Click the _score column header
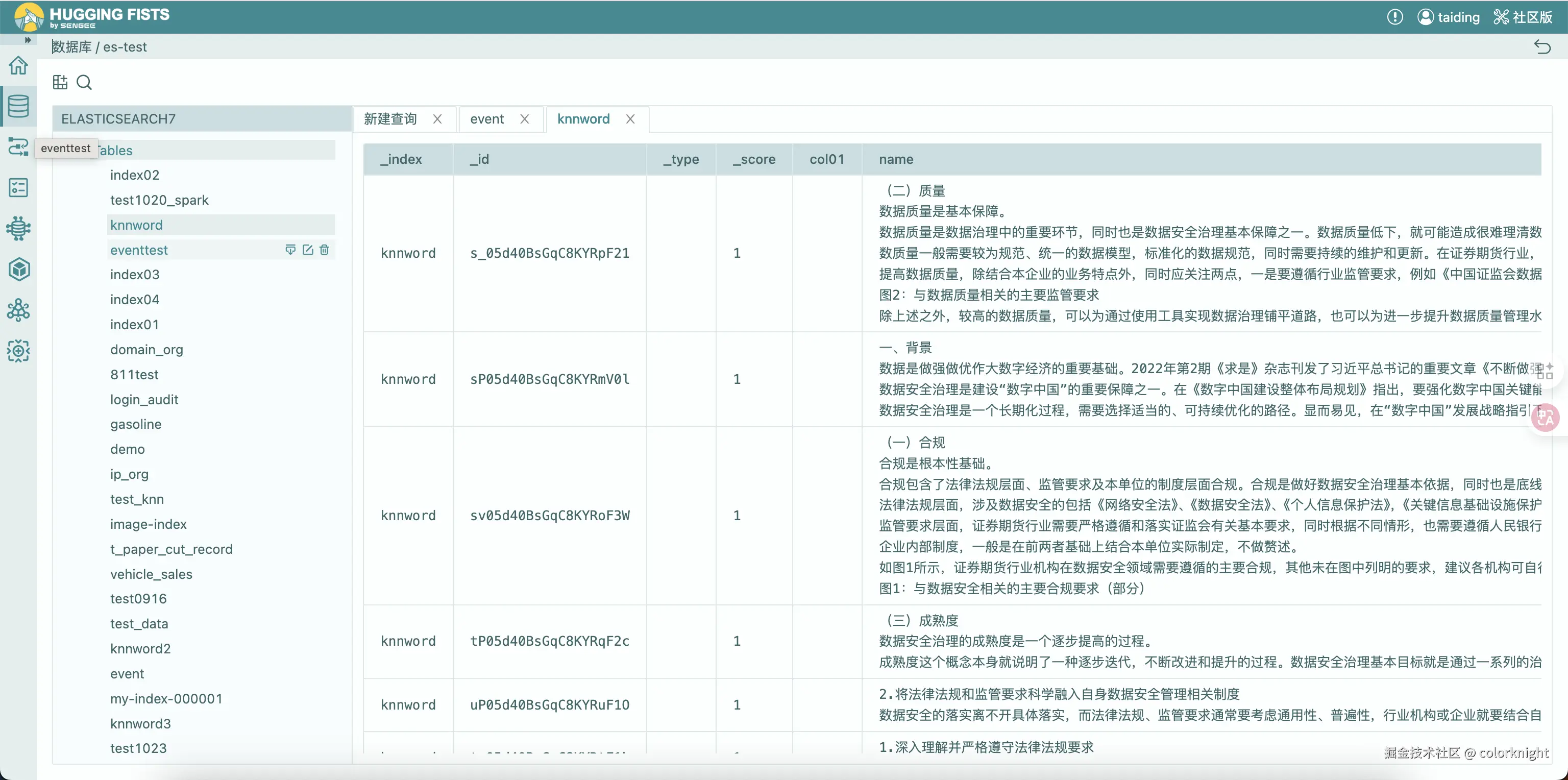Image resolution: width=1568 pixels, height=780 pixels. [753, 160]
